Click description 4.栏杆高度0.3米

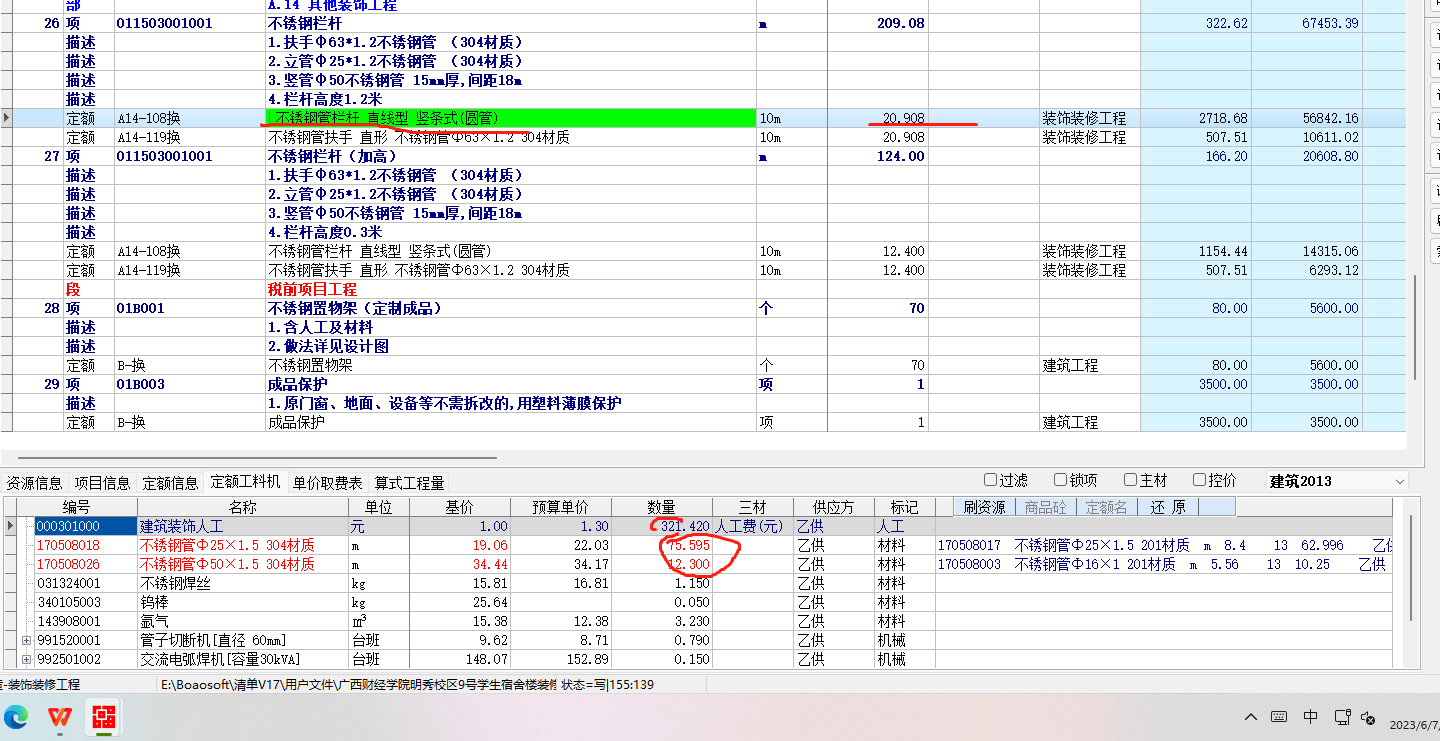[325, 232]
